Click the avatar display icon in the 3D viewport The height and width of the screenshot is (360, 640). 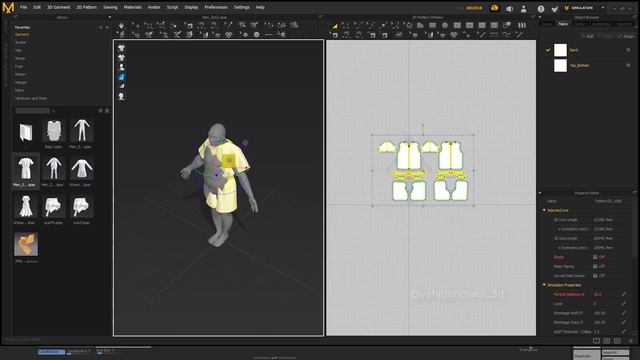click(121, 67)
